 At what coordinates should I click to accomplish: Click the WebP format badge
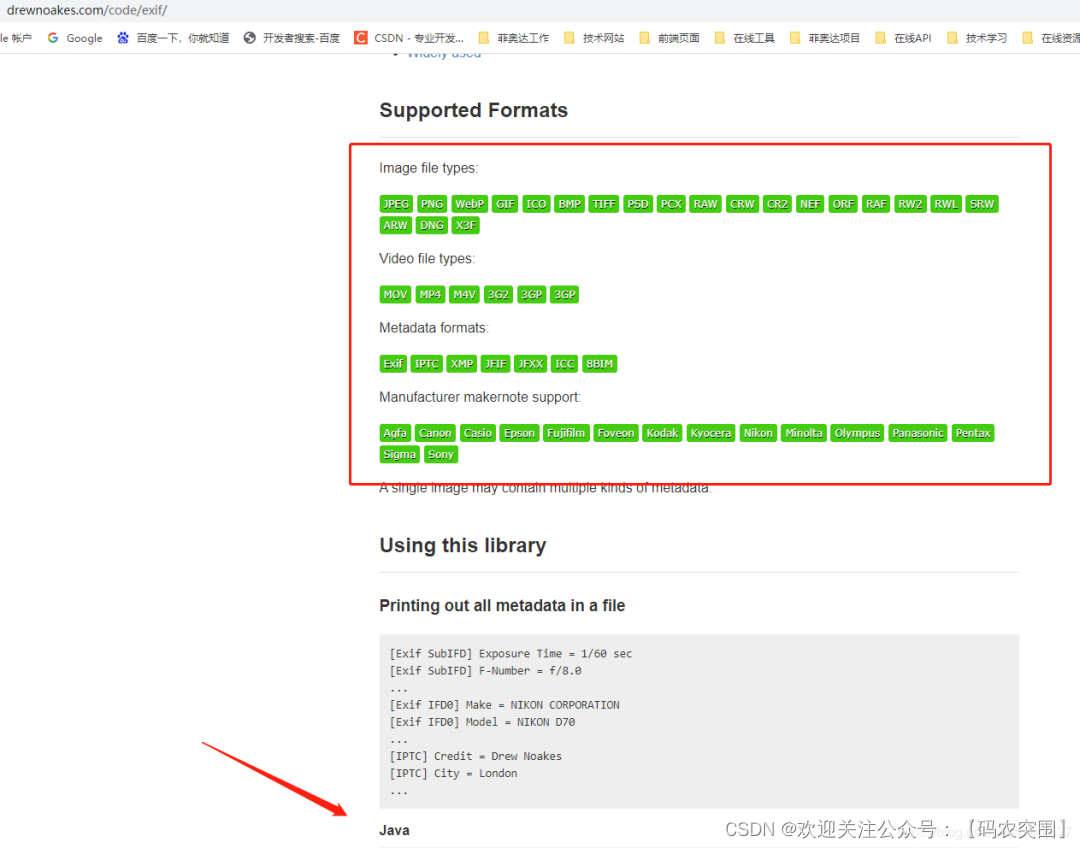pos(469,204)
